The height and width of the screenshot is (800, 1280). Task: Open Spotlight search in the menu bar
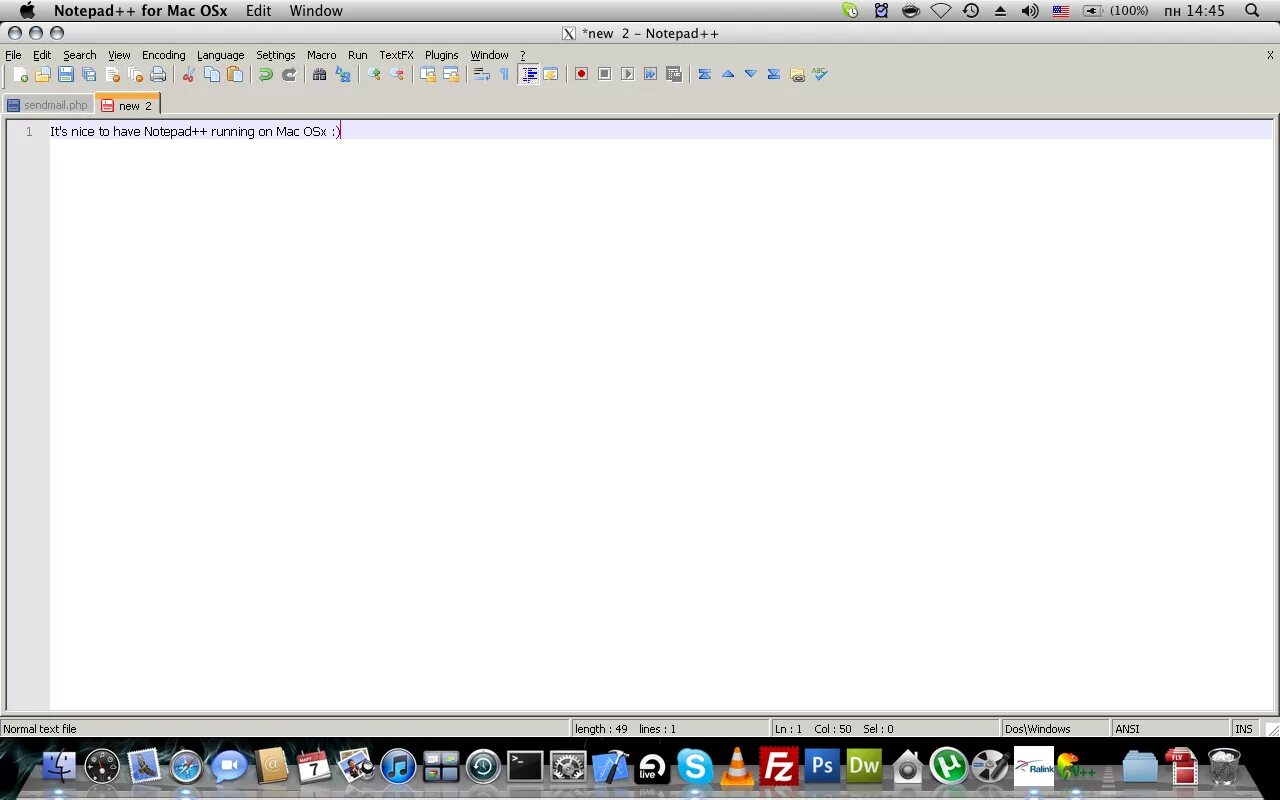point(1252,11)
